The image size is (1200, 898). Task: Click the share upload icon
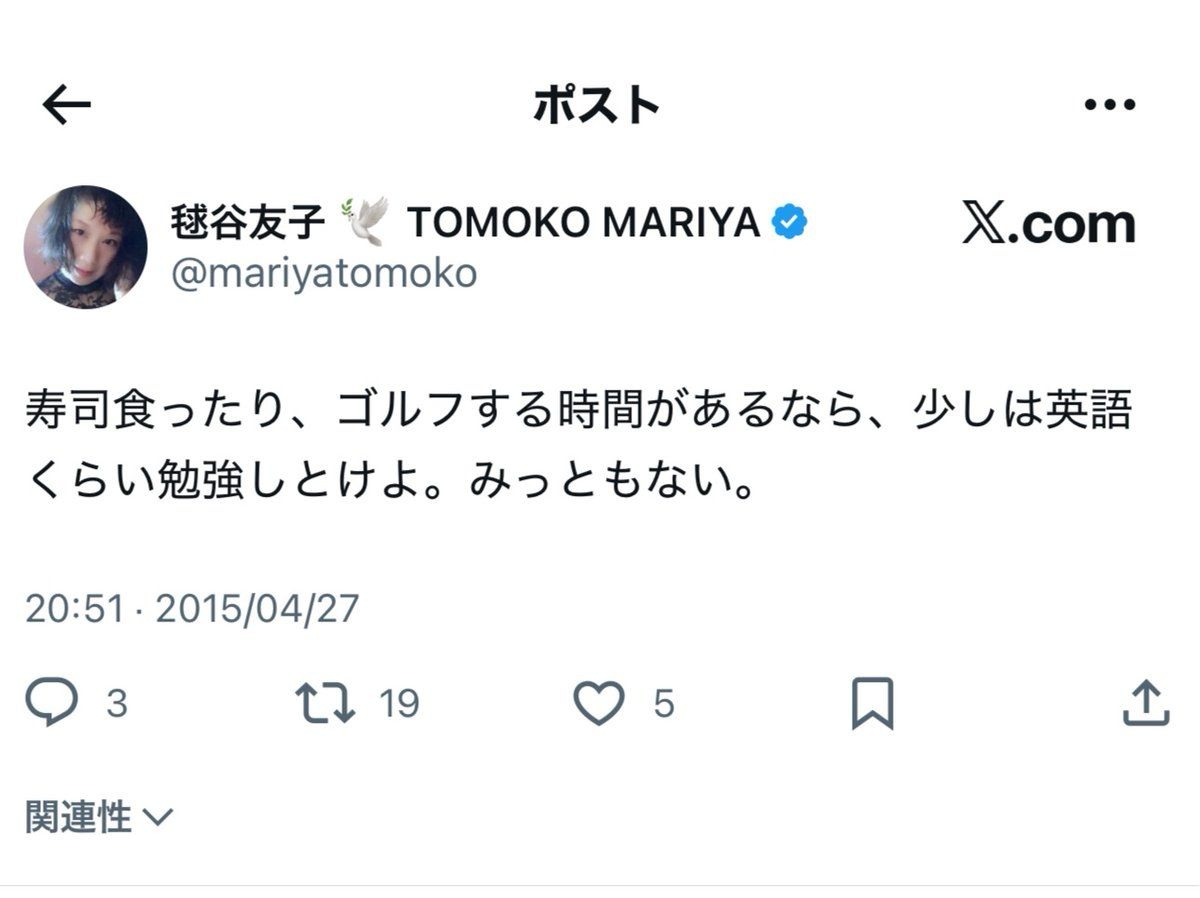[x=1145, y=703]
